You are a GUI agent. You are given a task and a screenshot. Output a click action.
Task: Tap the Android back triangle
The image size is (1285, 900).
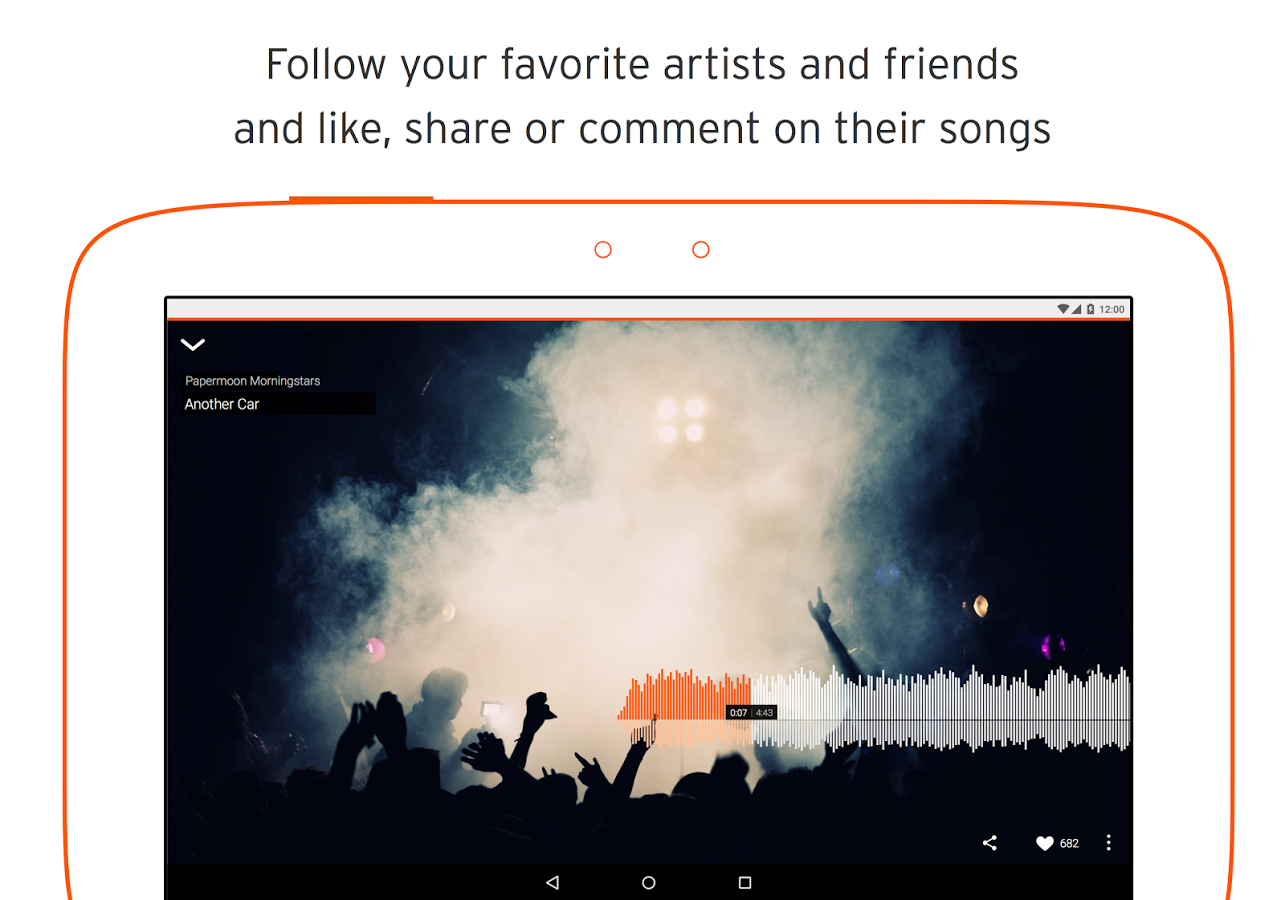click(x=552, y=883)
